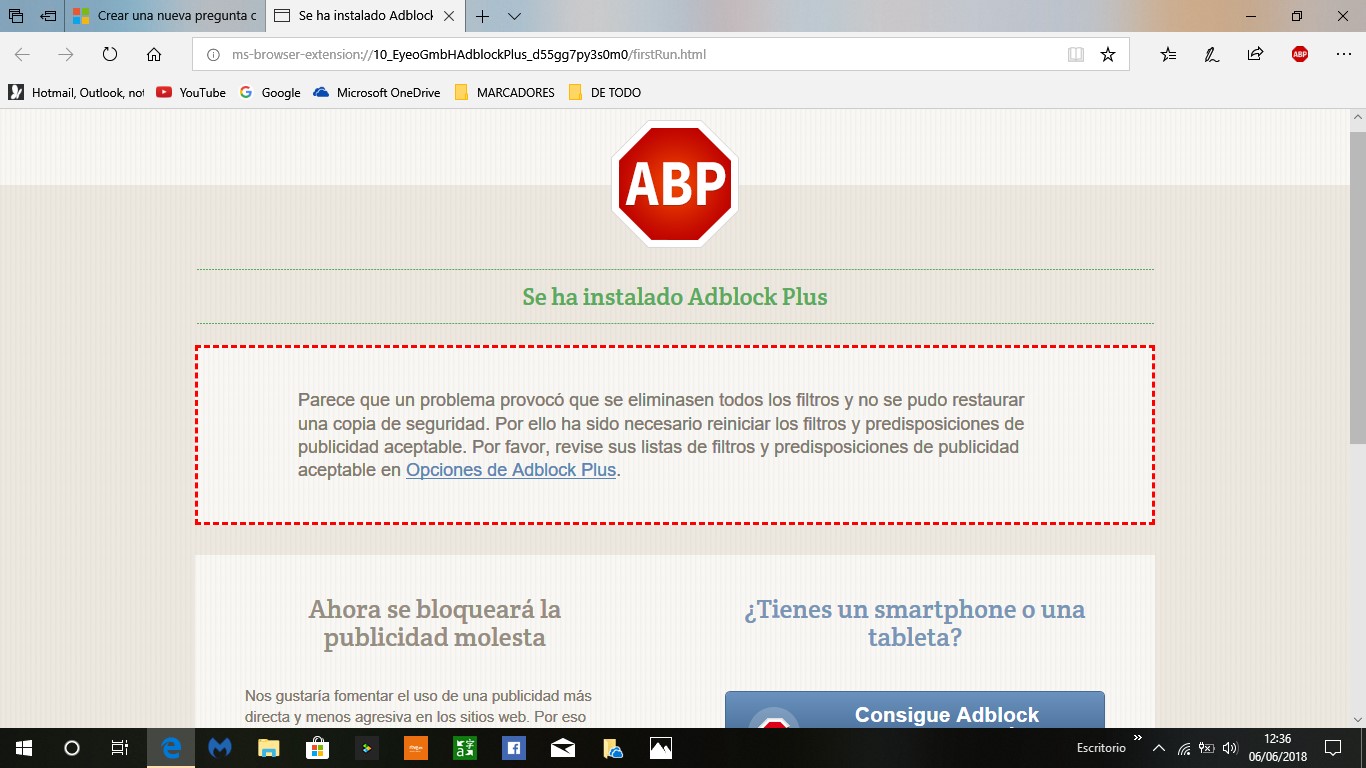Click 'Se ha instalado Adblock Plus' heading

click(675, 297)
